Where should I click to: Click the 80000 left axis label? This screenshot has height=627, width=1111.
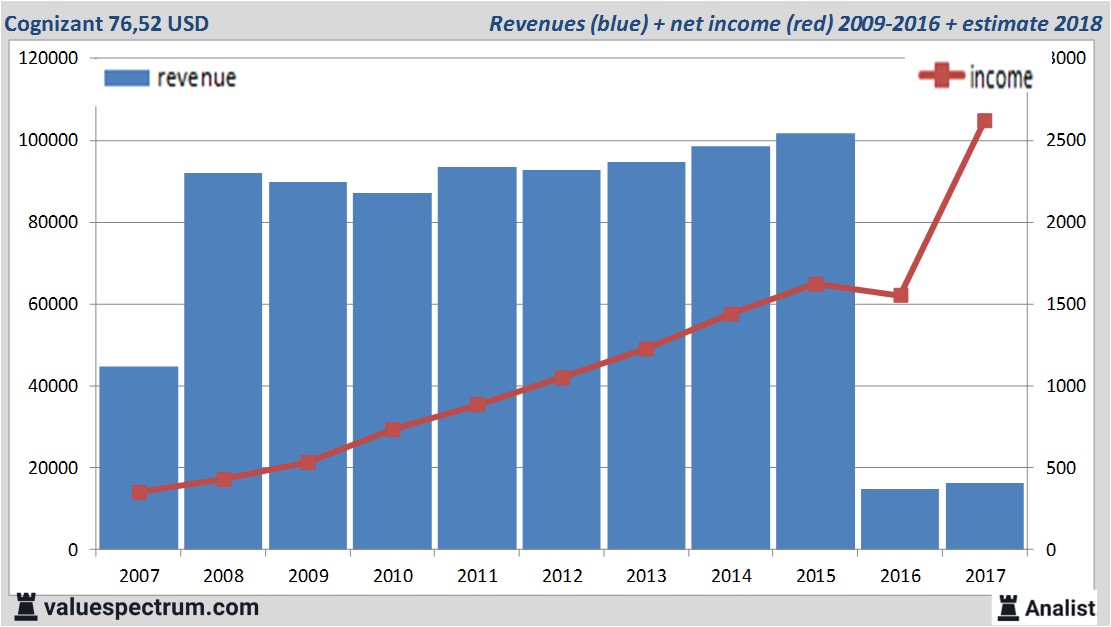pos(53,222)
